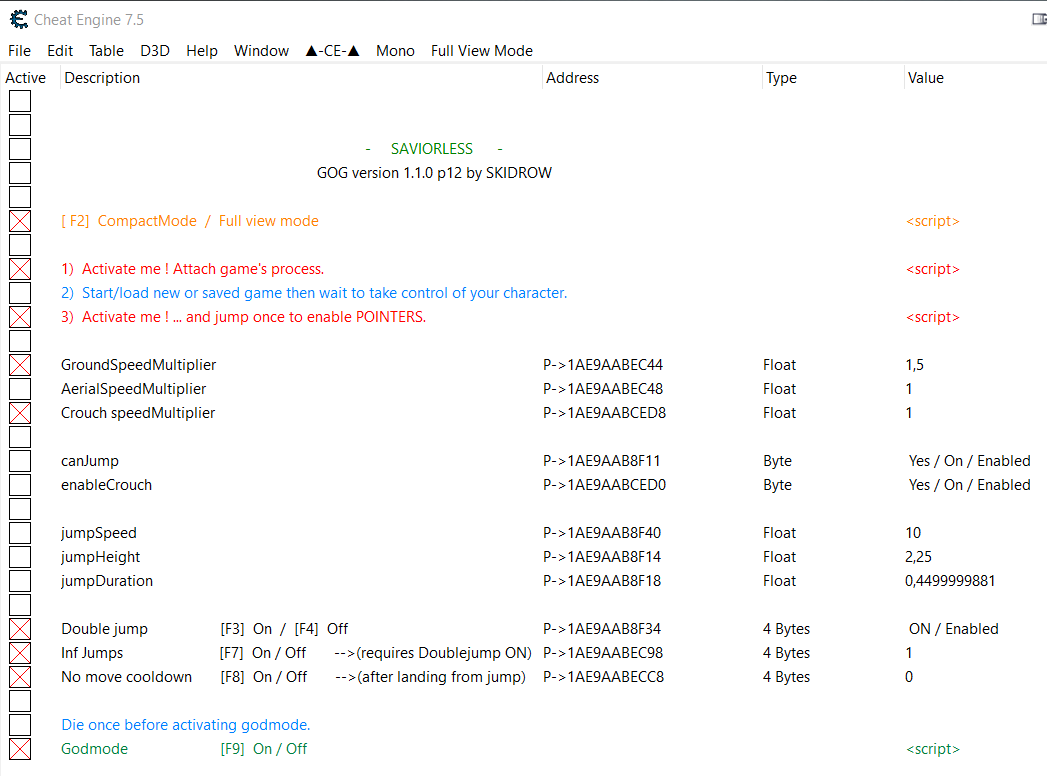Open the Mono menu
The image size is (1047, 776).
pos(395,51)
